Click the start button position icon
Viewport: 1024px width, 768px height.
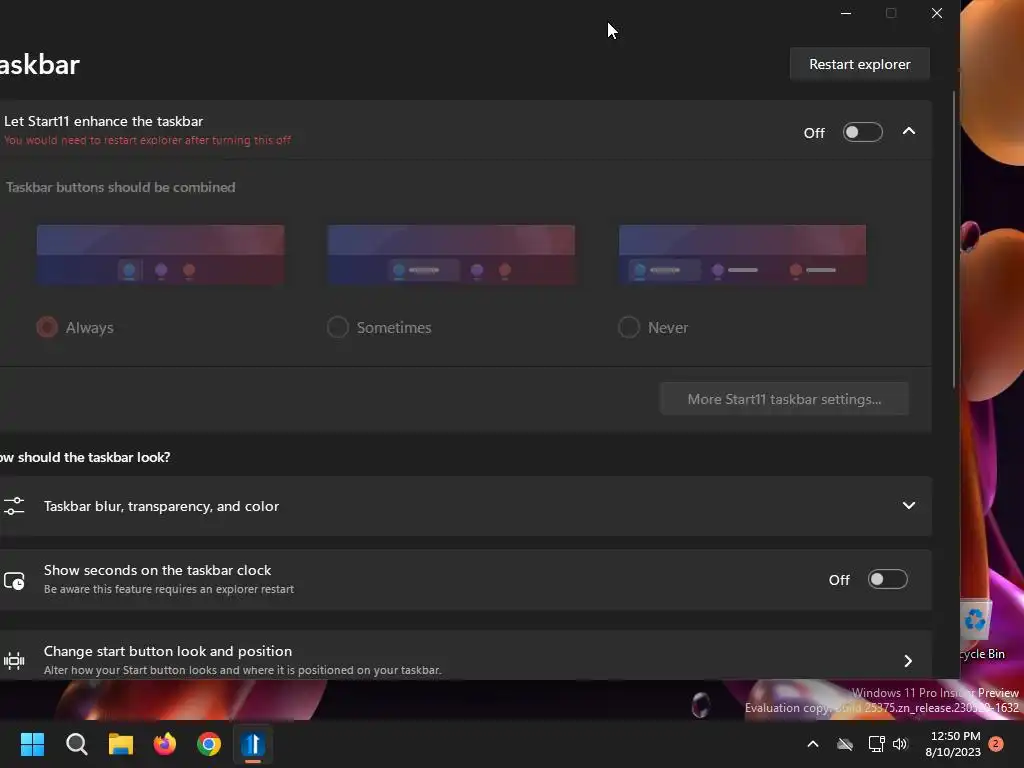14,661
